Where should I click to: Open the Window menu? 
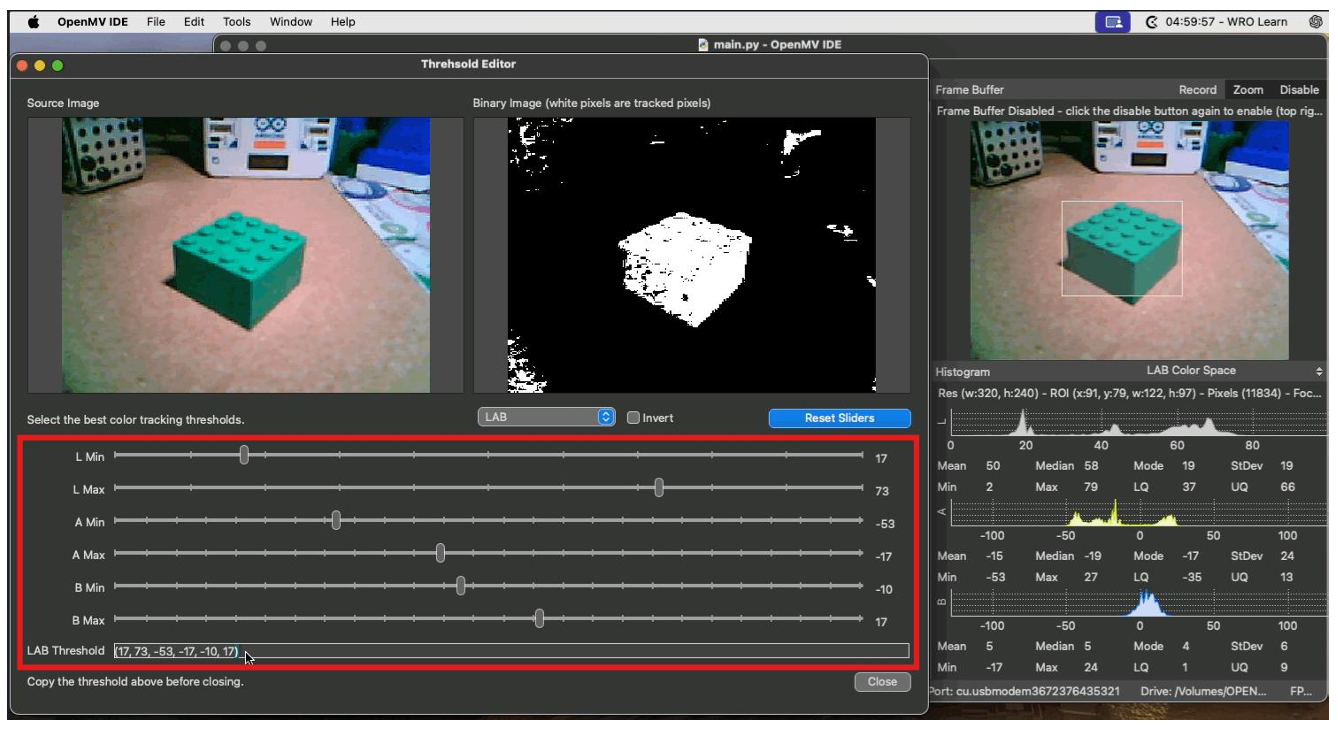coord(291,22)
